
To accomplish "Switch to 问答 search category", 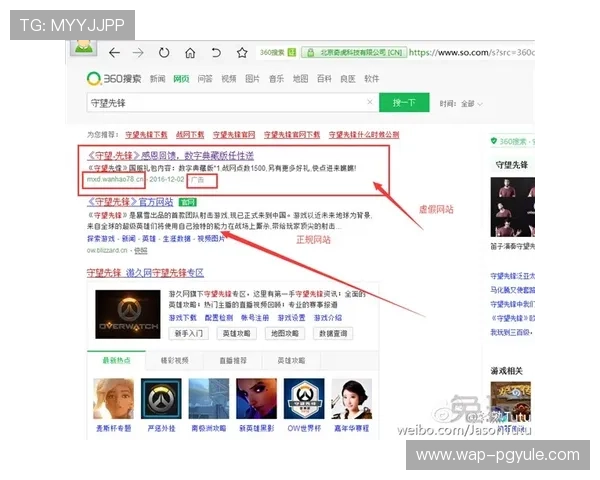I will 205,79.
